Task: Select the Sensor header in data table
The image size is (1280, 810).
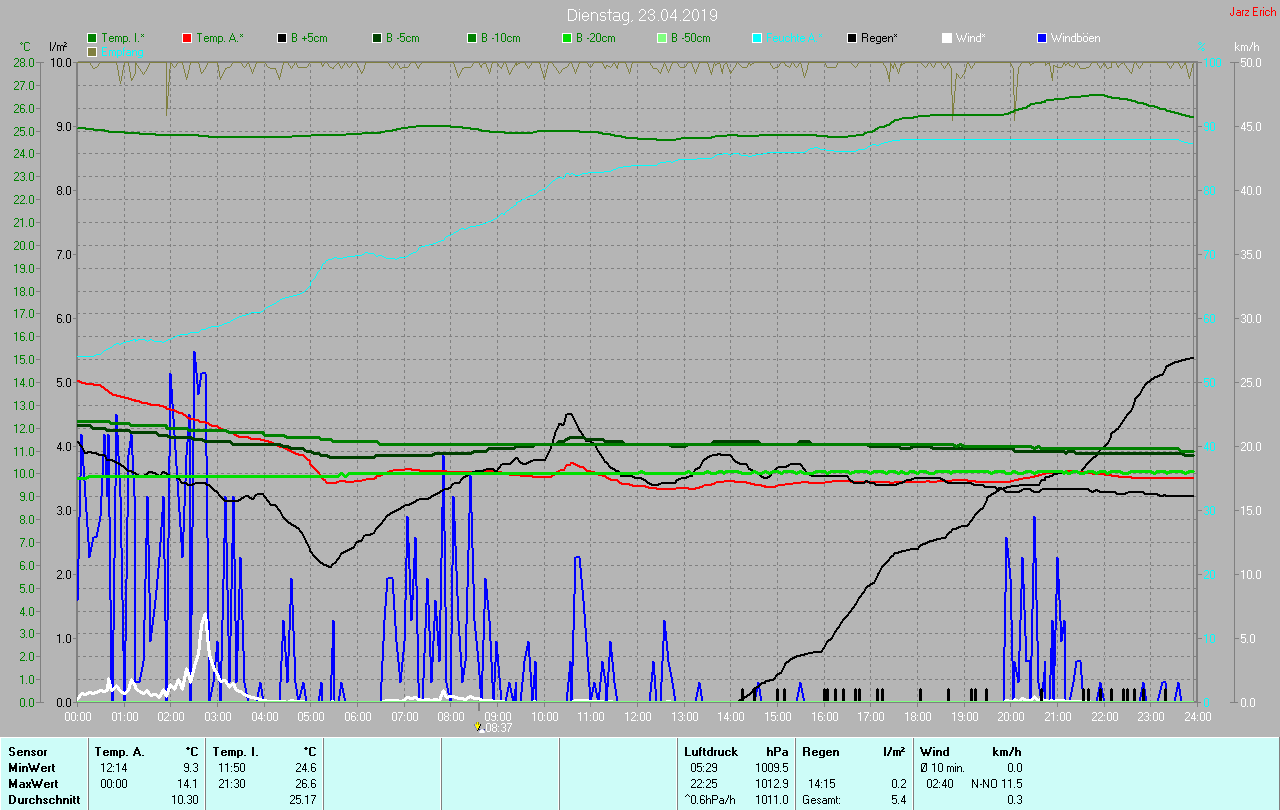Action: [x=27, y=751]
